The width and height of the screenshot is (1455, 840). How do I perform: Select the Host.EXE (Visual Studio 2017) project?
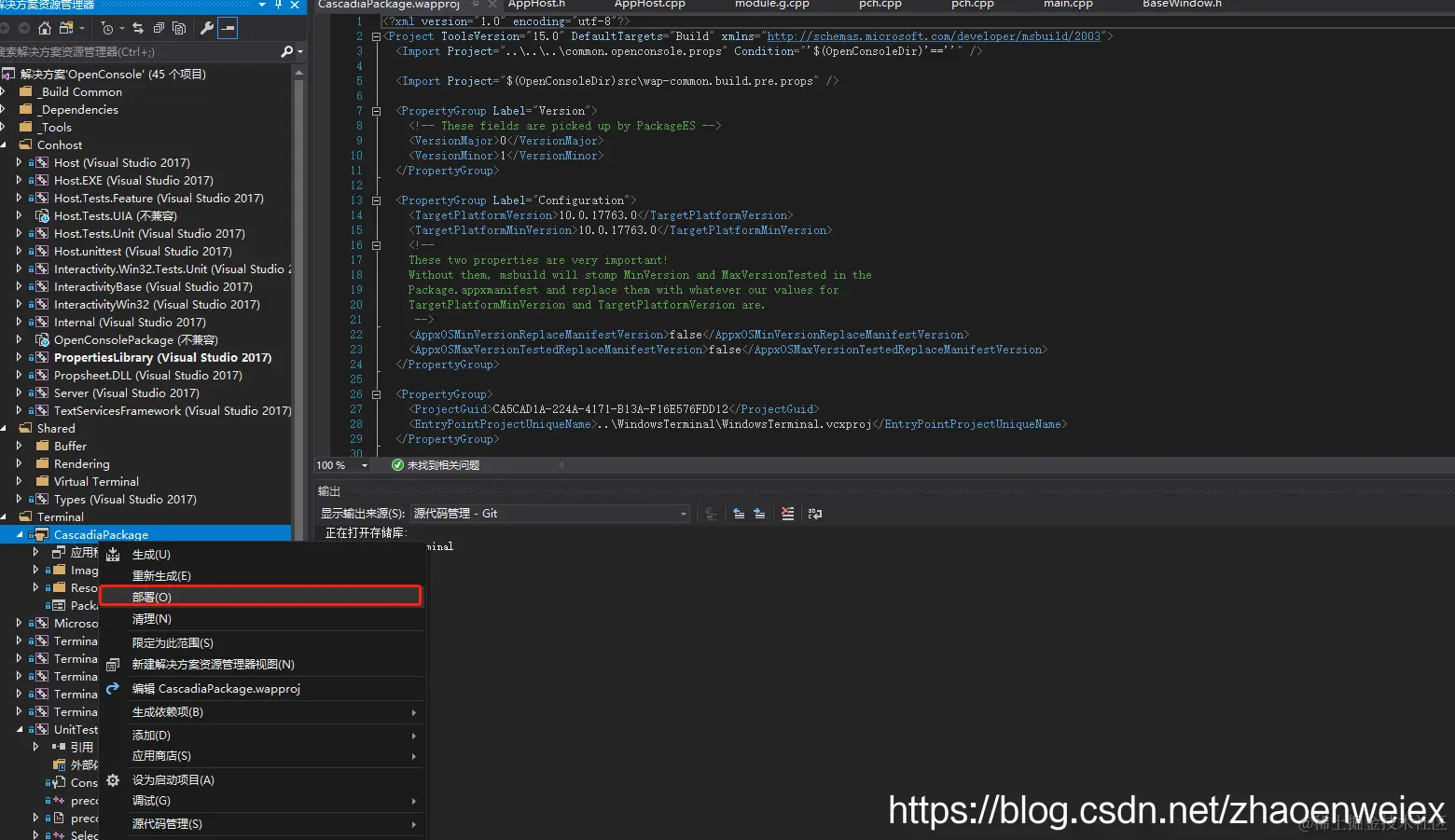point(133,181)
